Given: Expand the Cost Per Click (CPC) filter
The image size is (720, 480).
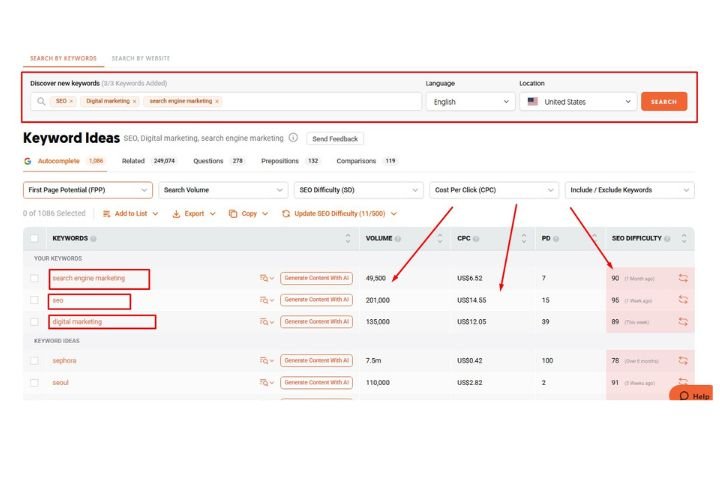Looking at the screenshot, I should tap(494, 190).
